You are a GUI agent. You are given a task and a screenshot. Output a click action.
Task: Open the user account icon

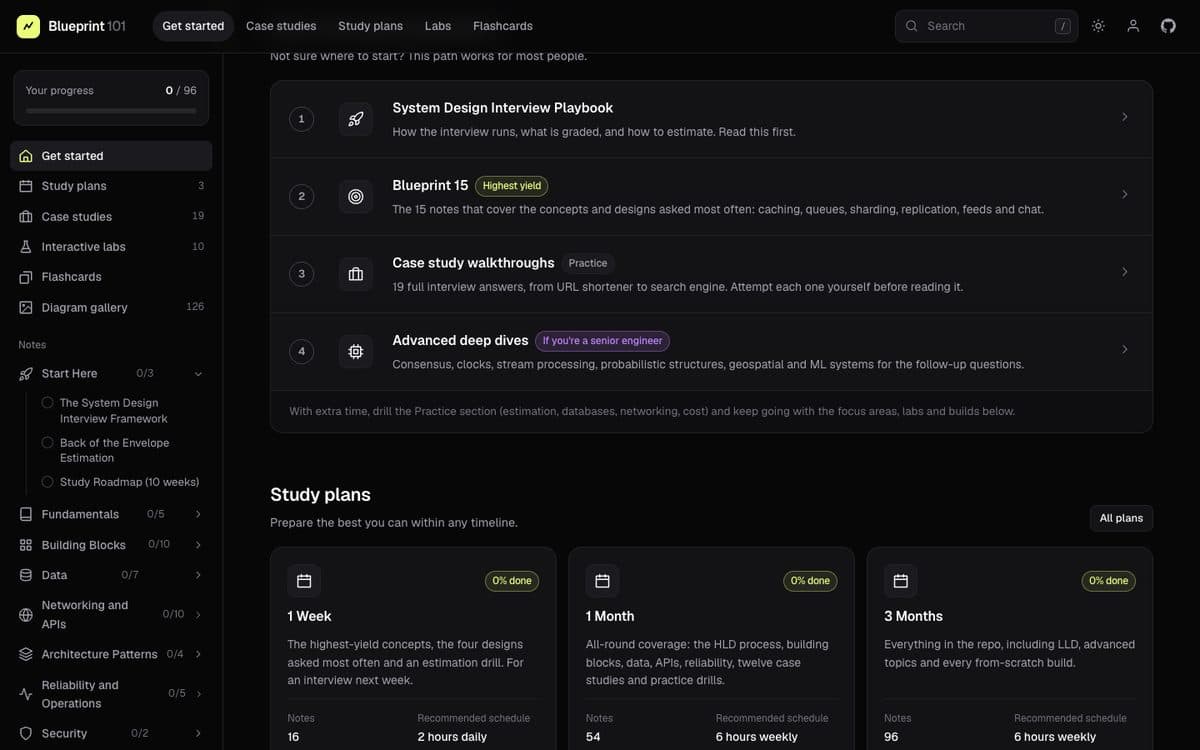(x=1133, y=26)
